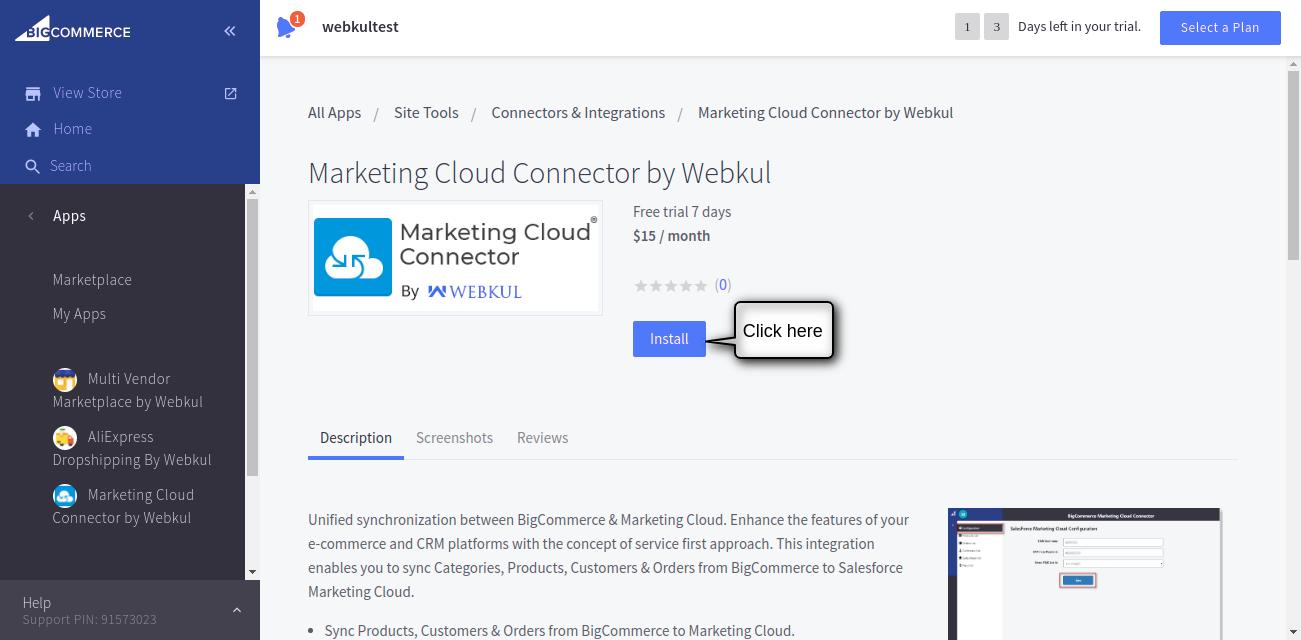Go back using Apps chevron arrow
This screenshot has height=640, width=1301.
coord(31,216)
